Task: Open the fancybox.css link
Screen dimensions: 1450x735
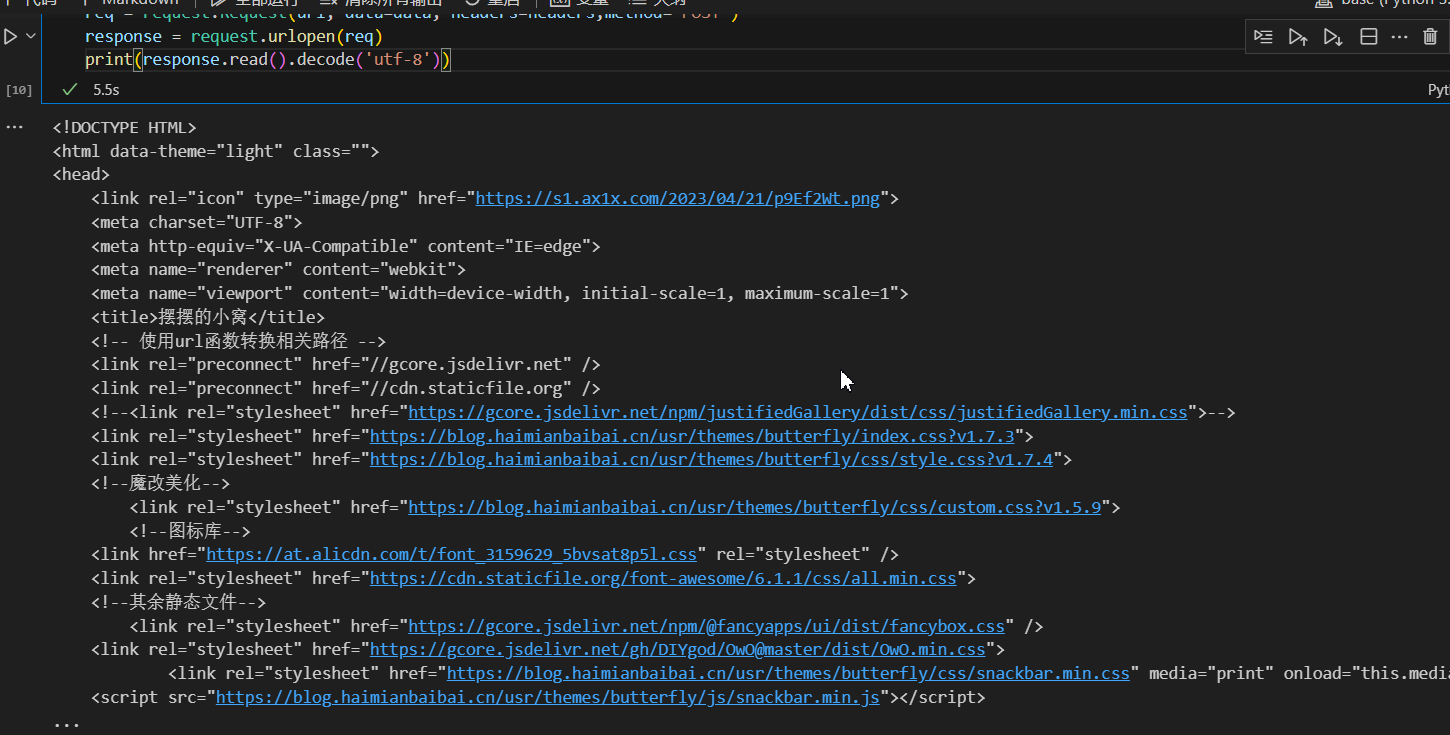Action: [x=706, y=626]
